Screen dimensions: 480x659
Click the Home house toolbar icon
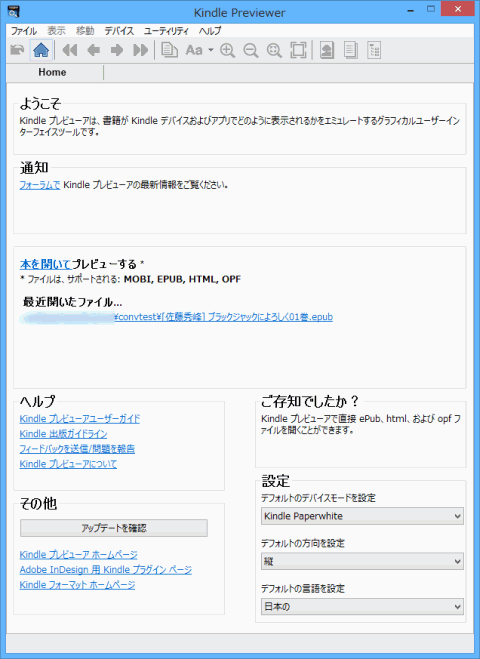(x=41, y=50)
